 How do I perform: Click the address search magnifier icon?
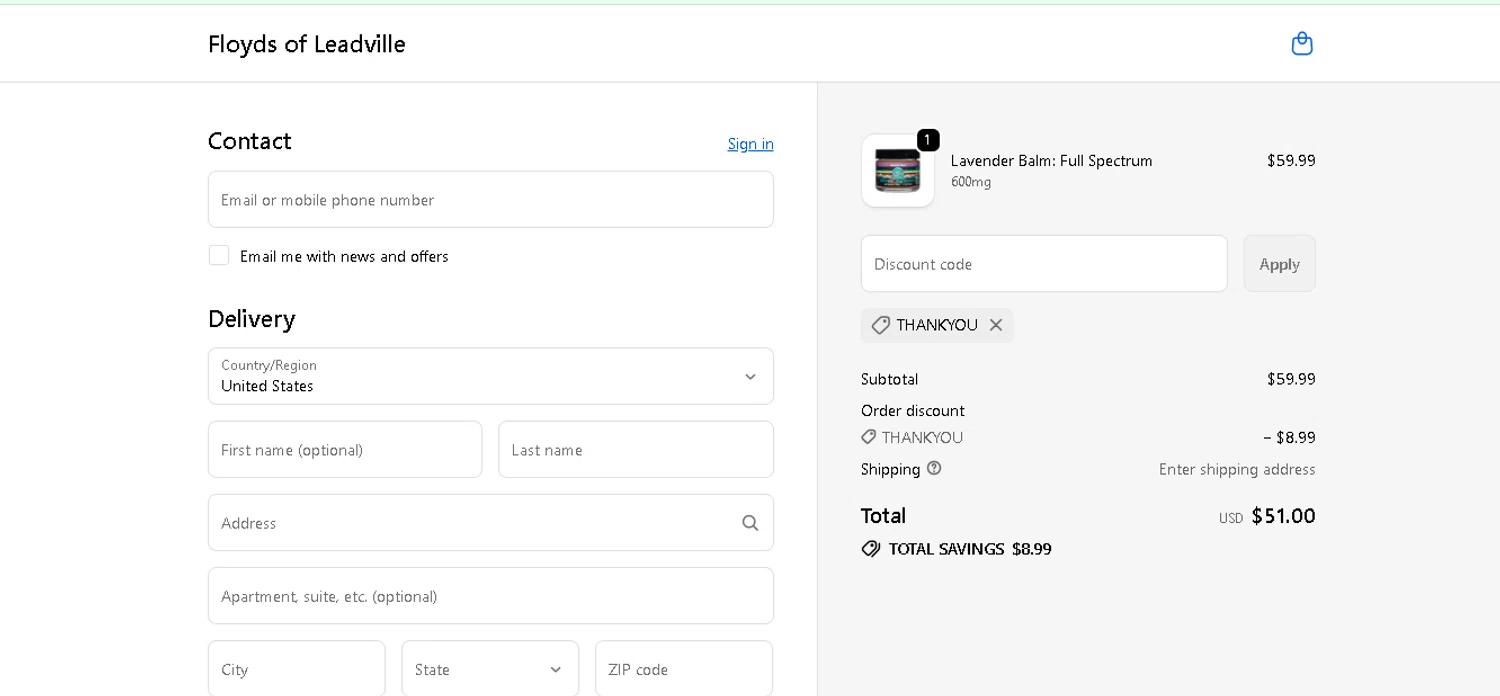point(750,523)
